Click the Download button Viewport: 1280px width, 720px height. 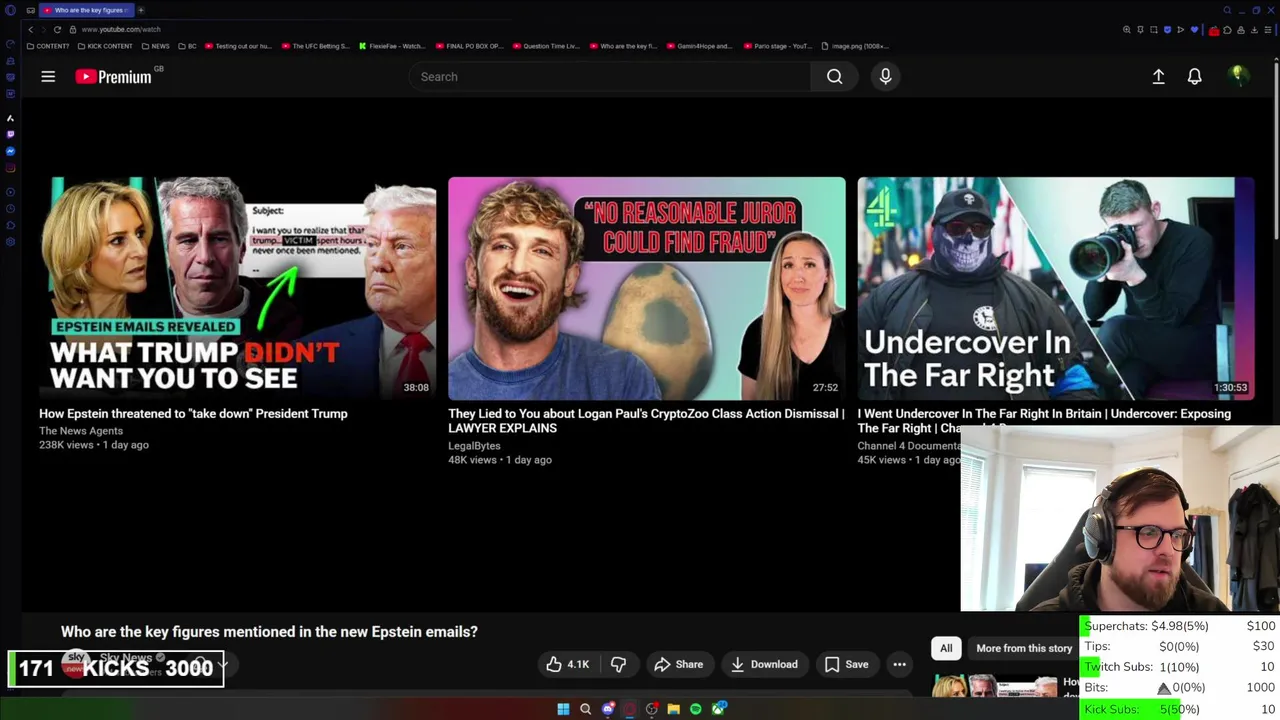[x=763, y=664]
